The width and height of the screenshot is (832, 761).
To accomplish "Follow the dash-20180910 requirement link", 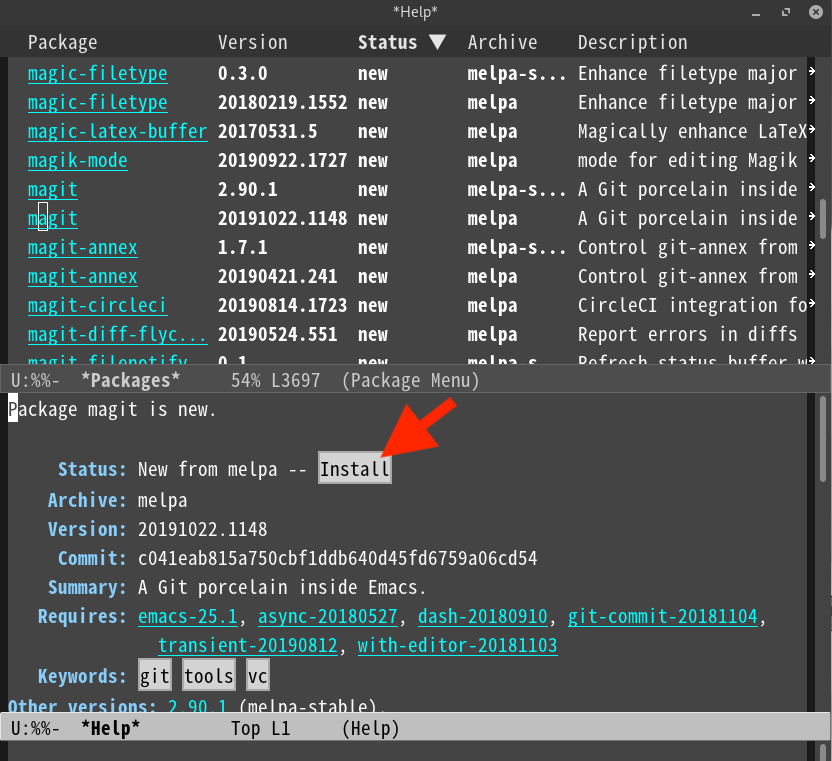I will click(x=483, y=617).
